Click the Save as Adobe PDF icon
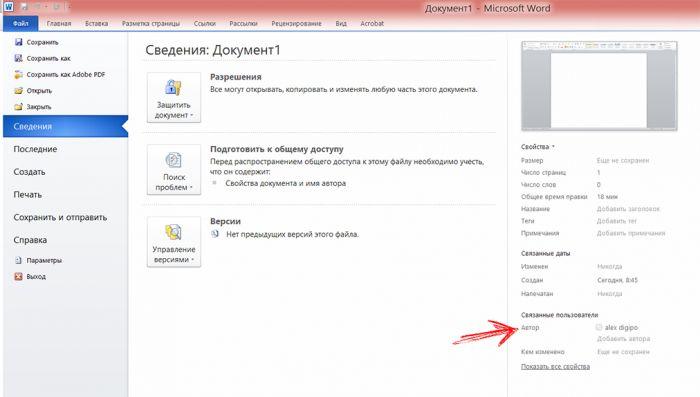Image resolution: width=700 pixels, height=397 pixels. pos(18,74)
